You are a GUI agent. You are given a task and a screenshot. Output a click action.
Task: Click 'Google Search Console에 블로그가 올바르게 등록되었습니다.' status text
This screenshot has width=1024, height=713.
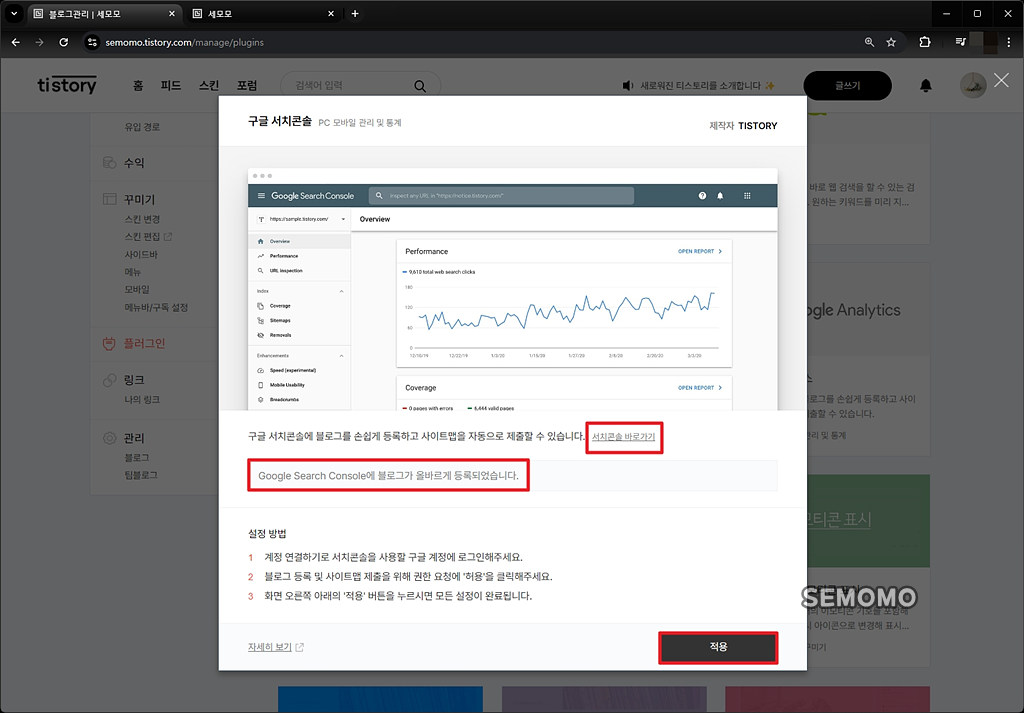click(x=388, y=476)
